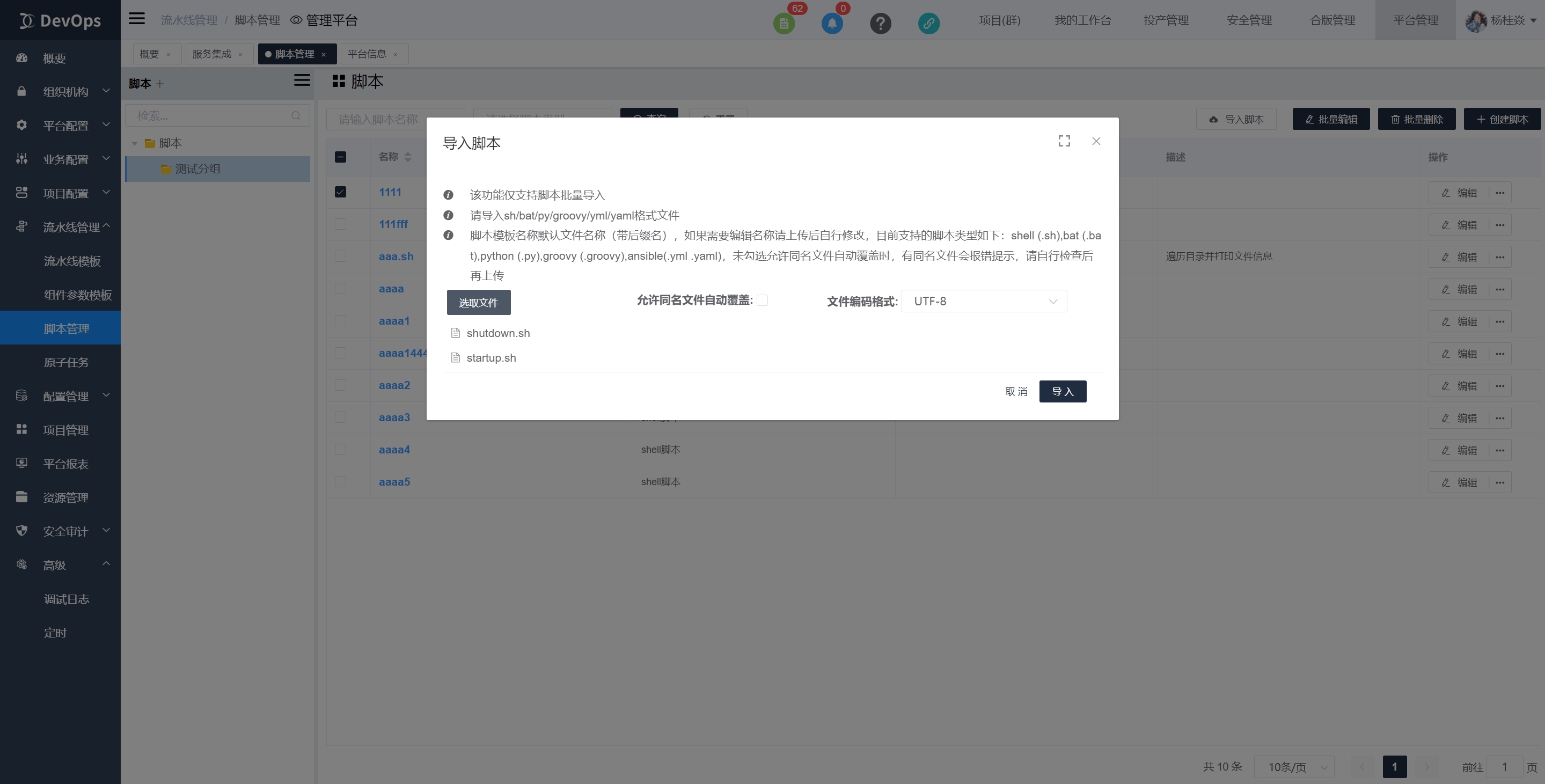This screenshot has width=1545, height=784.
Task: Open the 10条/页 page size dropdown
Action: [x=1294, y=767]
